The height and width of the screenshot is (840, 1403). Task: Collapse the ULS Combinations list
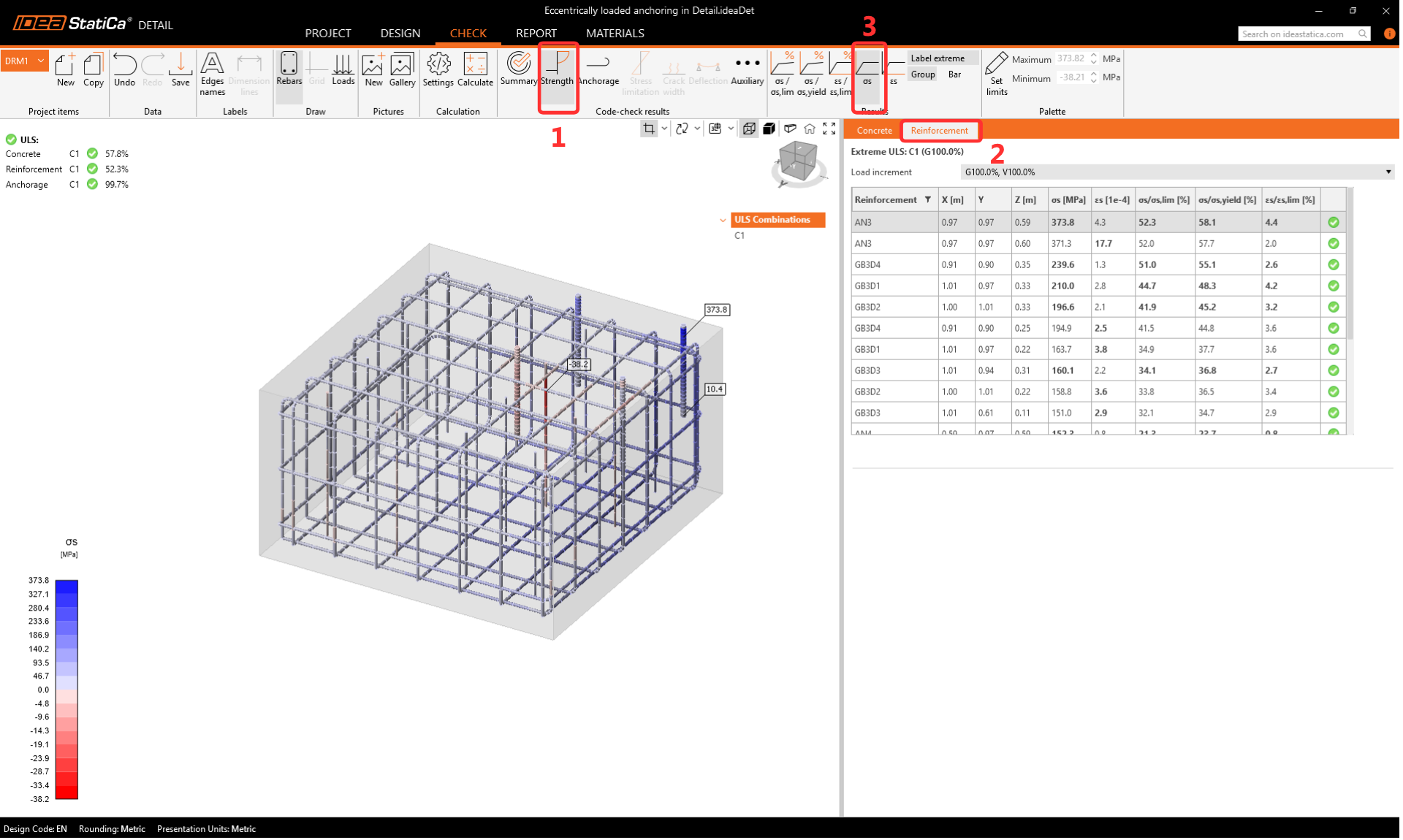[x=723, y=220]
